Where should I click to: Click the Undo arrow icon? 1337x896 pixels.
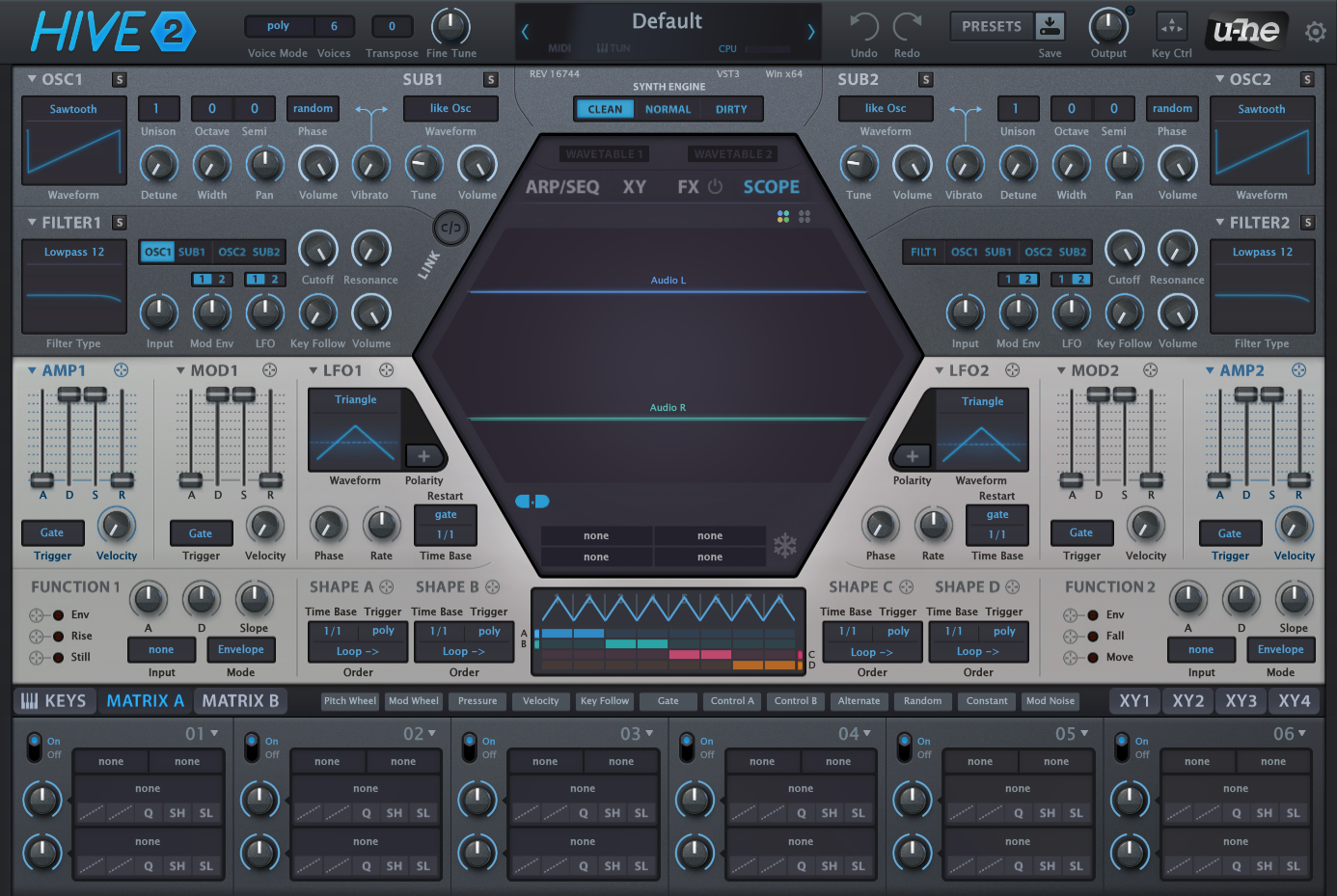[863, 27]
